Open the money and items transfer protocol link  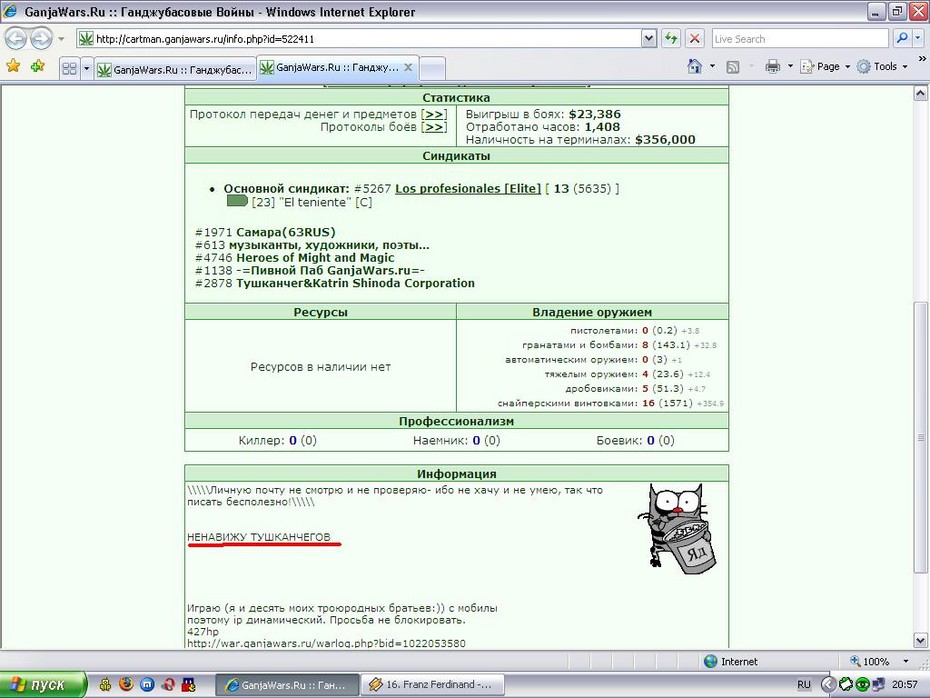(x=434, y=114)
